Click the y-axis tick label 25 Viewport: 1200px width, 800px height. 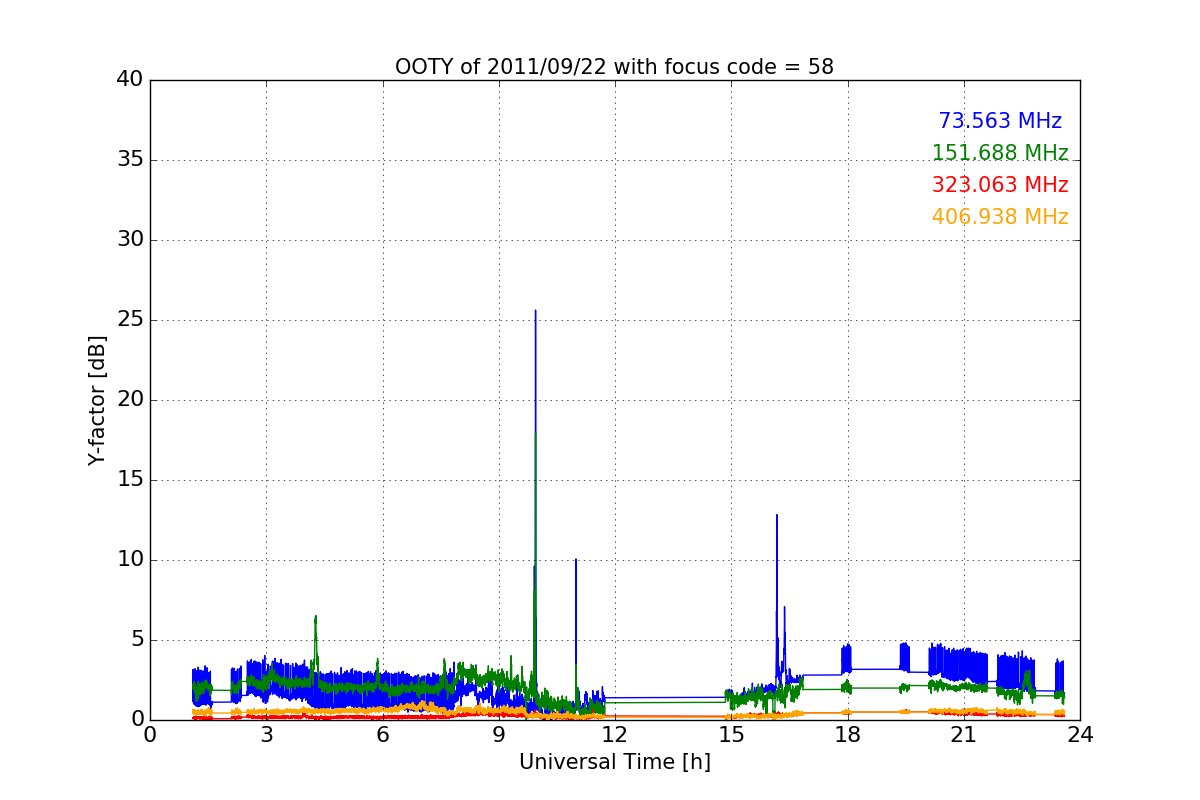130,320
